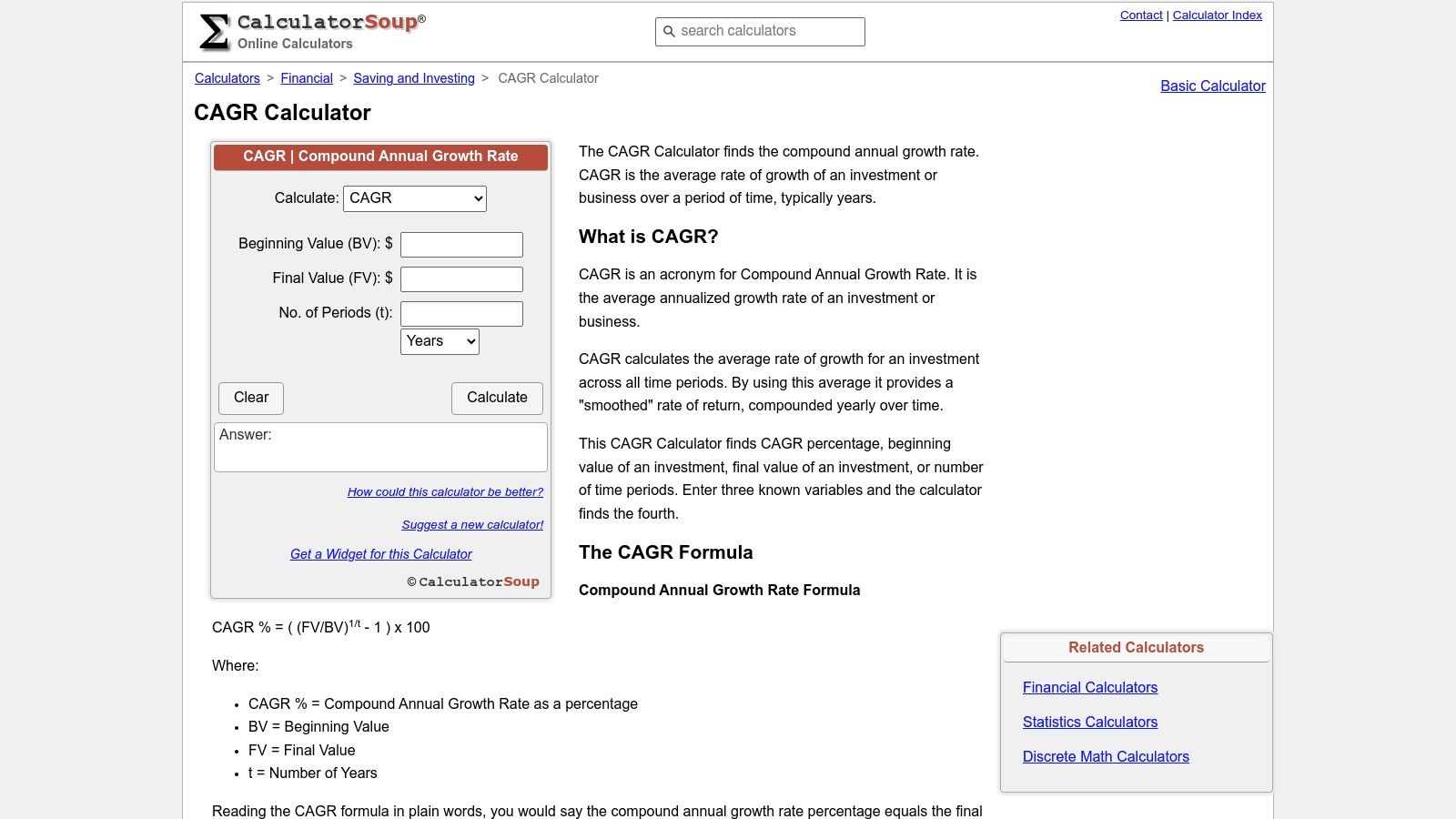The height and width of the screenshot is (819, 1456).
Task: Open the Basic Calculator page
Action: click(x=1212, y=86)
